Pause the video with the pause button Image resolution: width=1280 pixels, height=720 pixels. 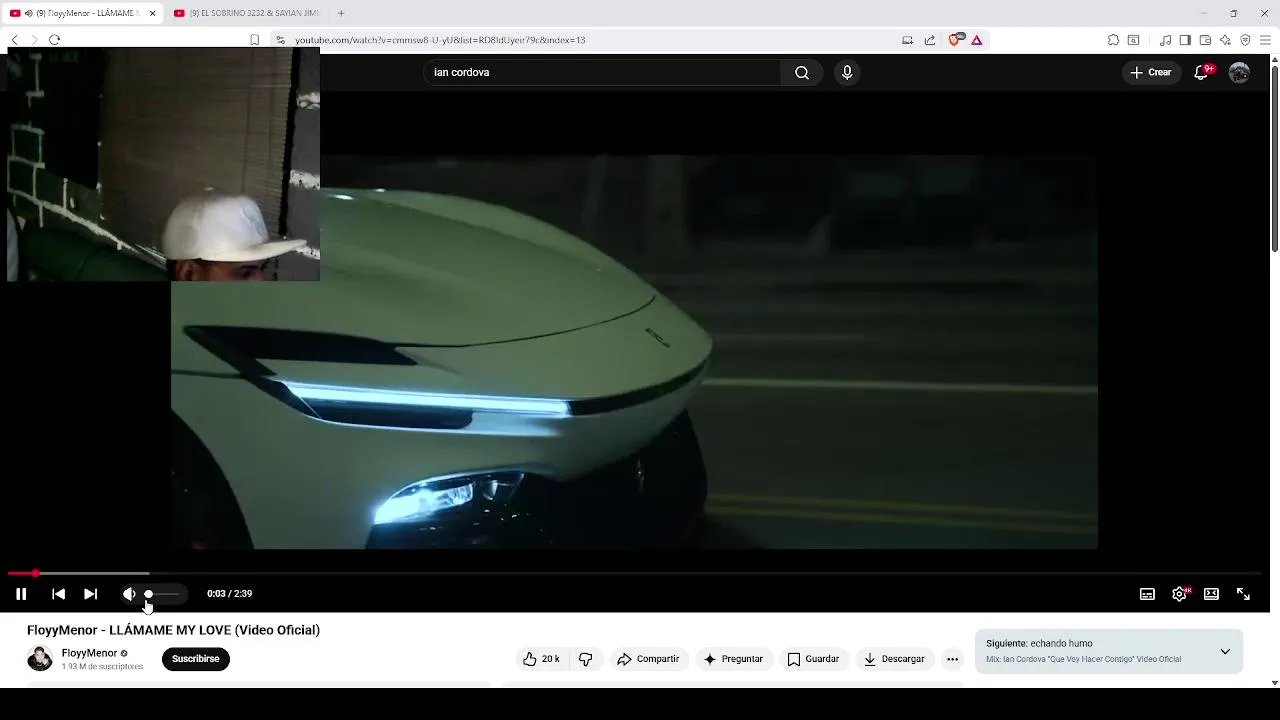click(21, 594)
